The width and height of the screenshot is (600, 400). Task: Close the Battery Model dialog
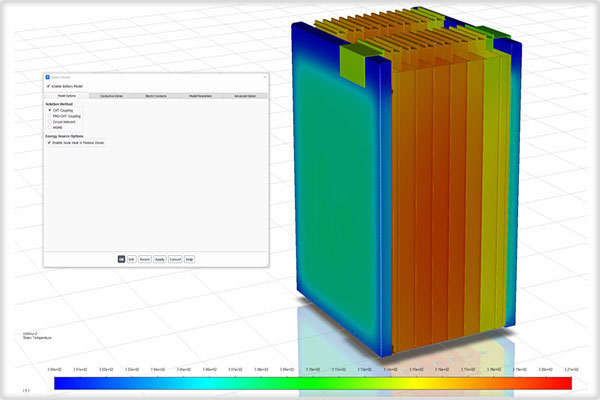(x=265, y=77)
